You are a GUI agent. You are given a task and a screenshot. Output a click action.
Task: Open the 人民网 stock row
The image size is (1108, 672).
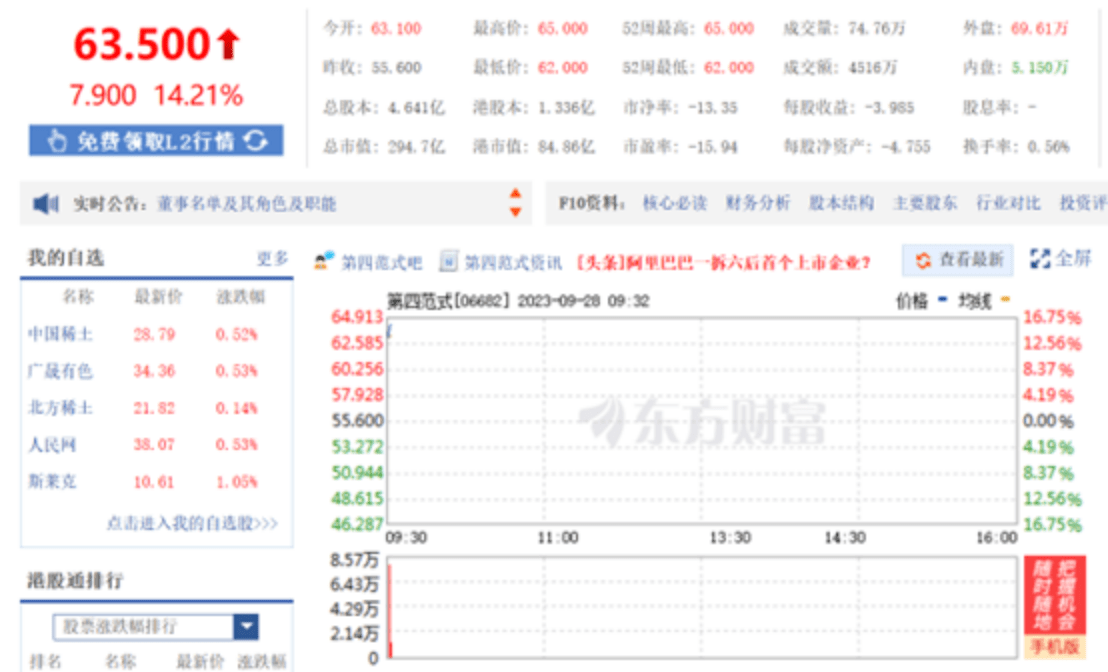click(x=156, y=444)
